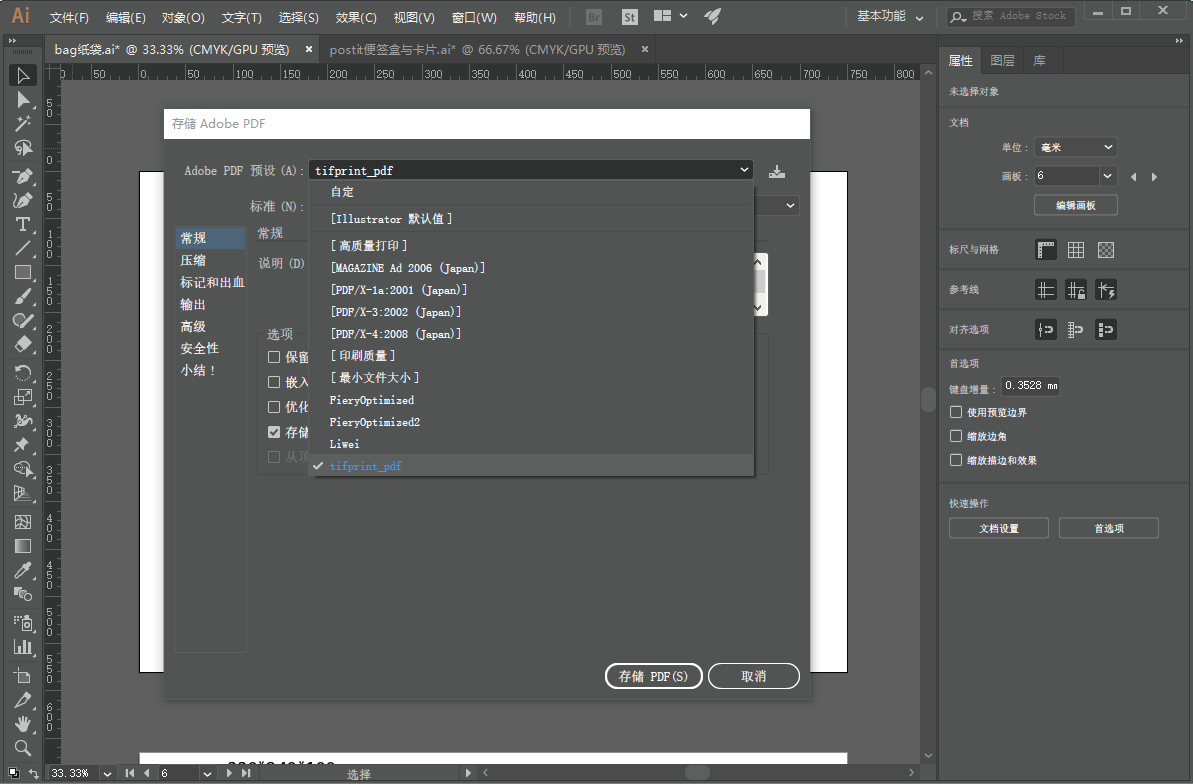
Task: Toggle the transparency grid icon
Action: (1106, 250)
